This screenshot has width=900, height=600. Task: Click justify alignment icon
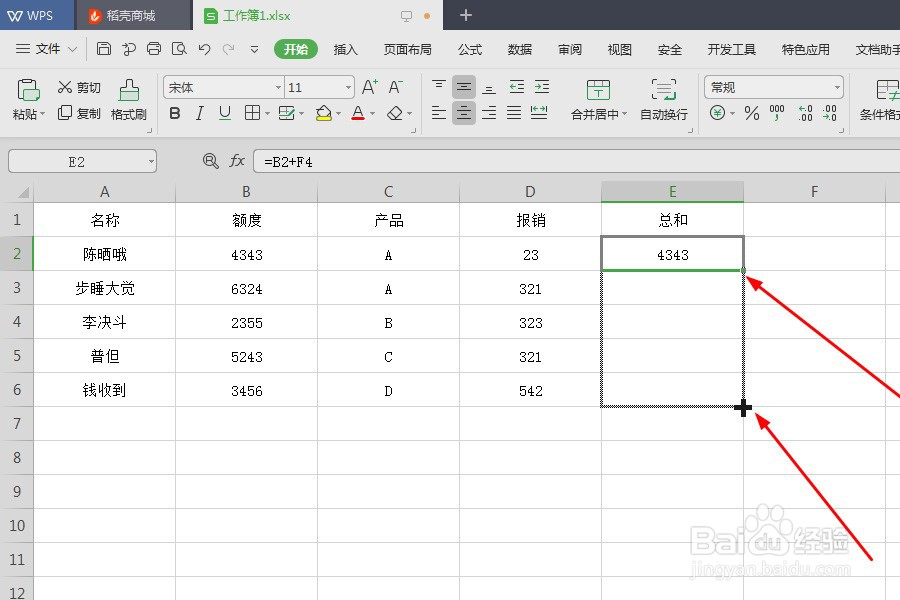pos(514,113)
